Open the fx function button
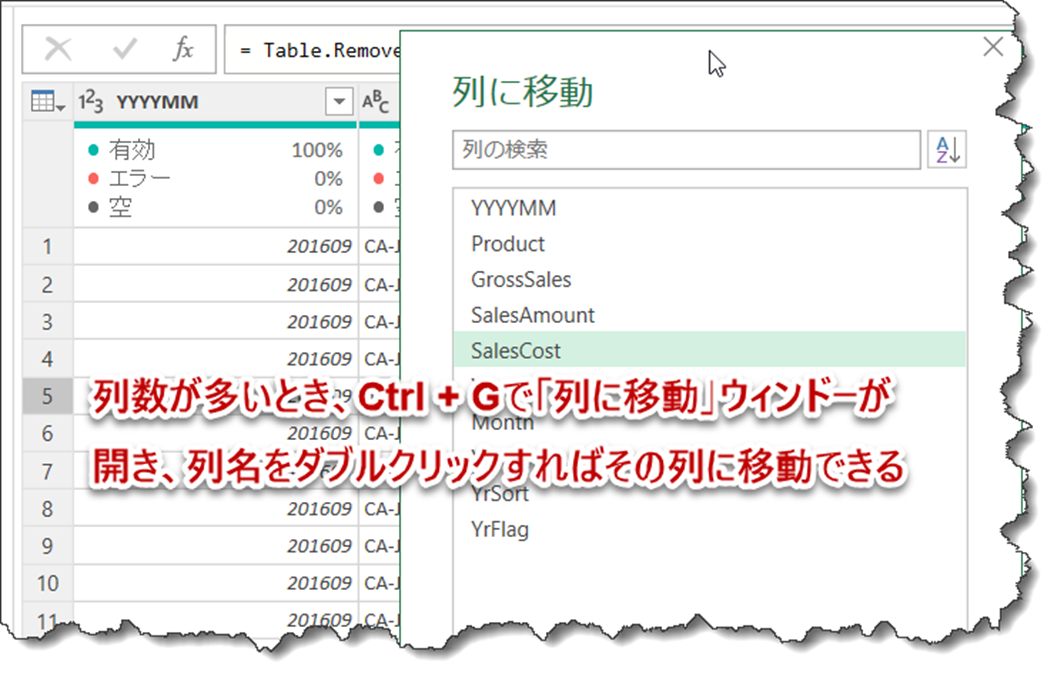Screen dimensions: 1064x678 pyautogui.click(x=183, y=50)
